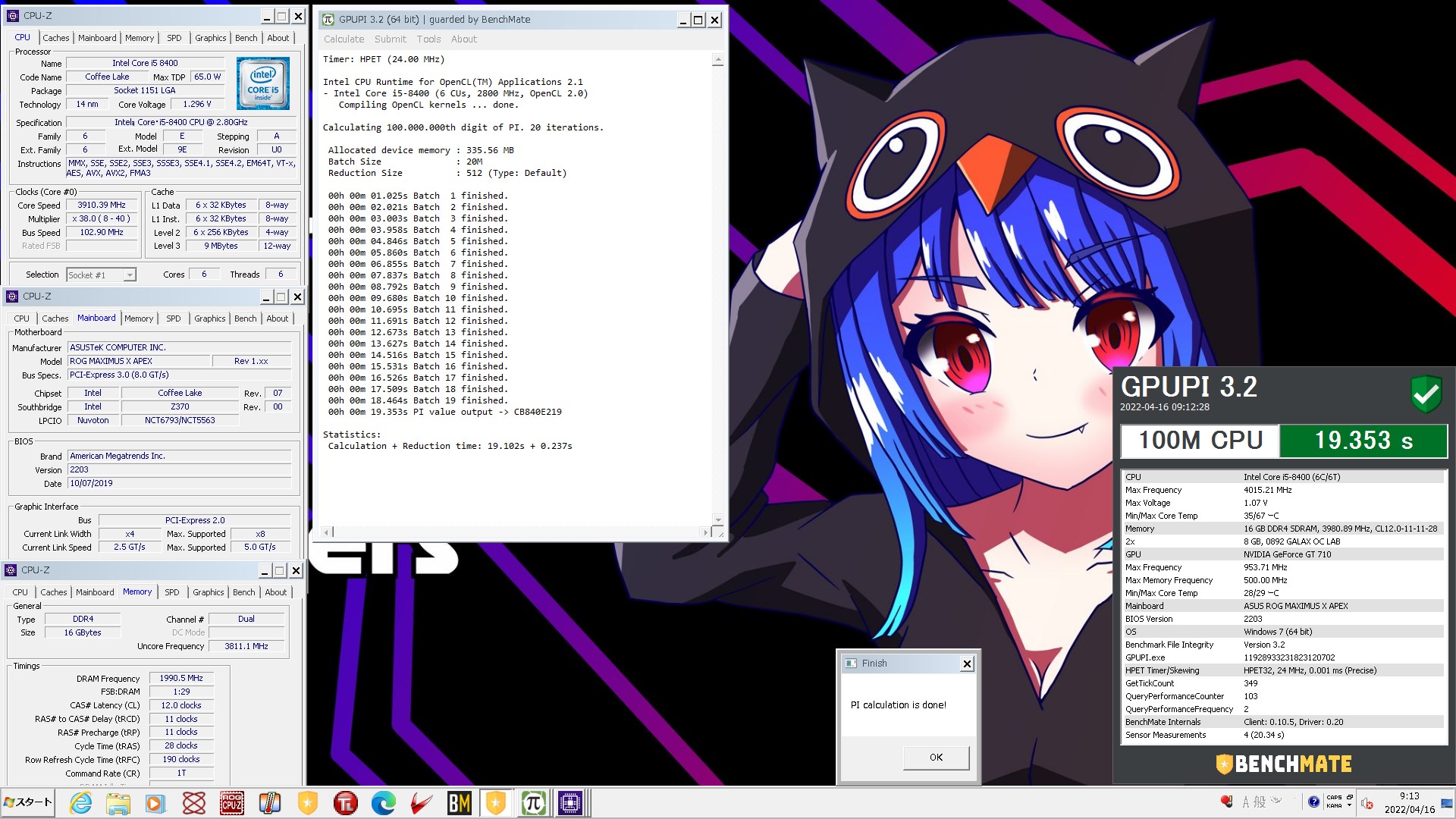Open Graphics tab in top CPU-Z window

click(210, 38)
